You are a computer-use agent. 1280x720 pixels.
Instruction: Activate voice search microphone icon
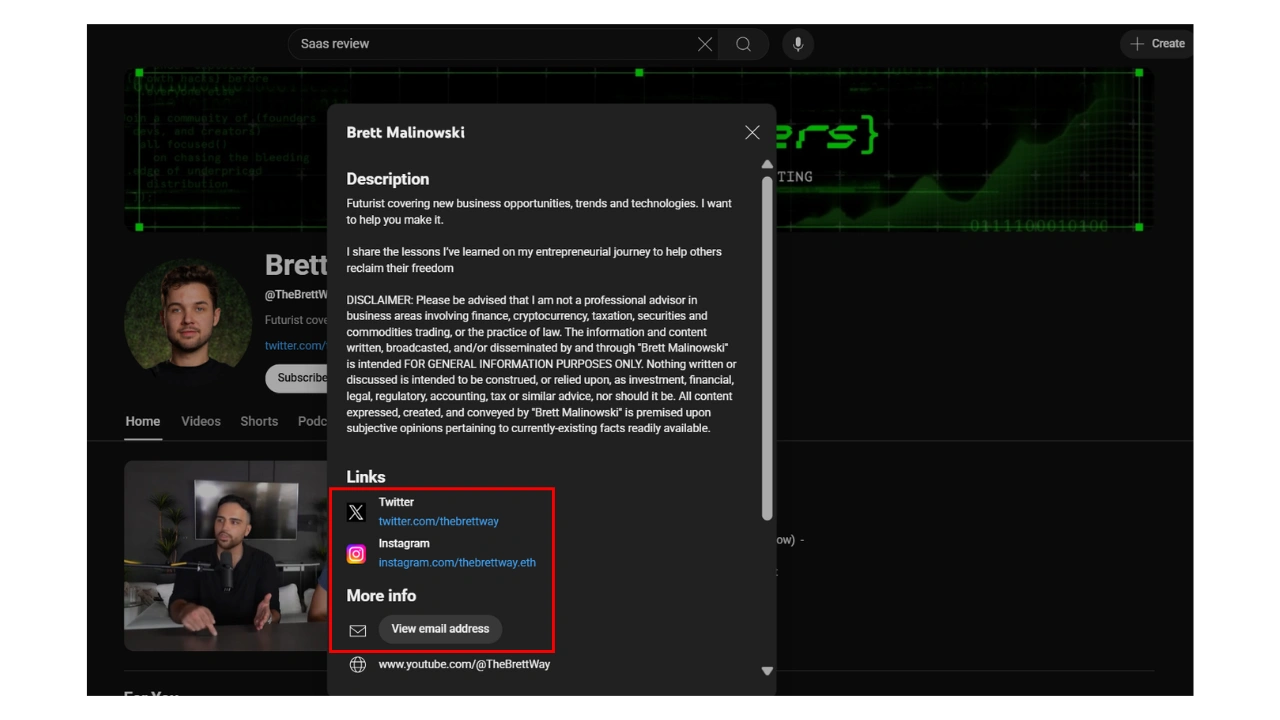[x=797, y=44]
